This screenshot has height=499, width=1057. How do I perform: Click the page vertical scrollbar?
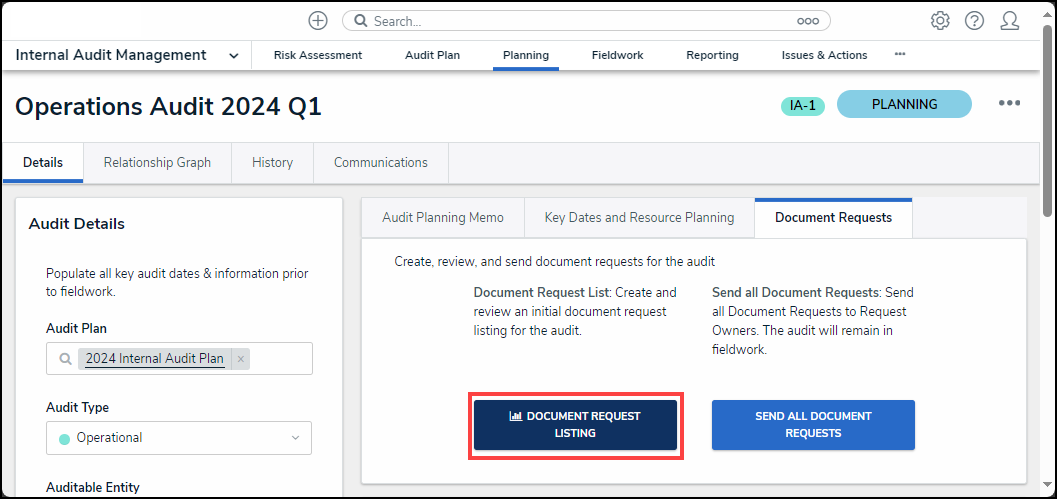tap(1047, 120)
